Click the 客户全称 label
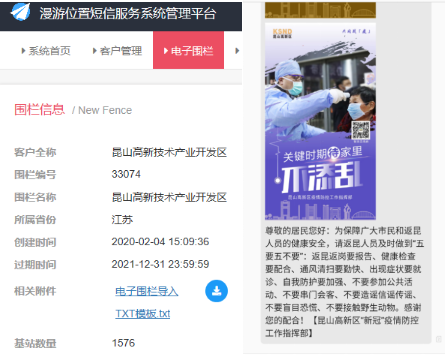445x363 pixels. click(x=35, y=152)
